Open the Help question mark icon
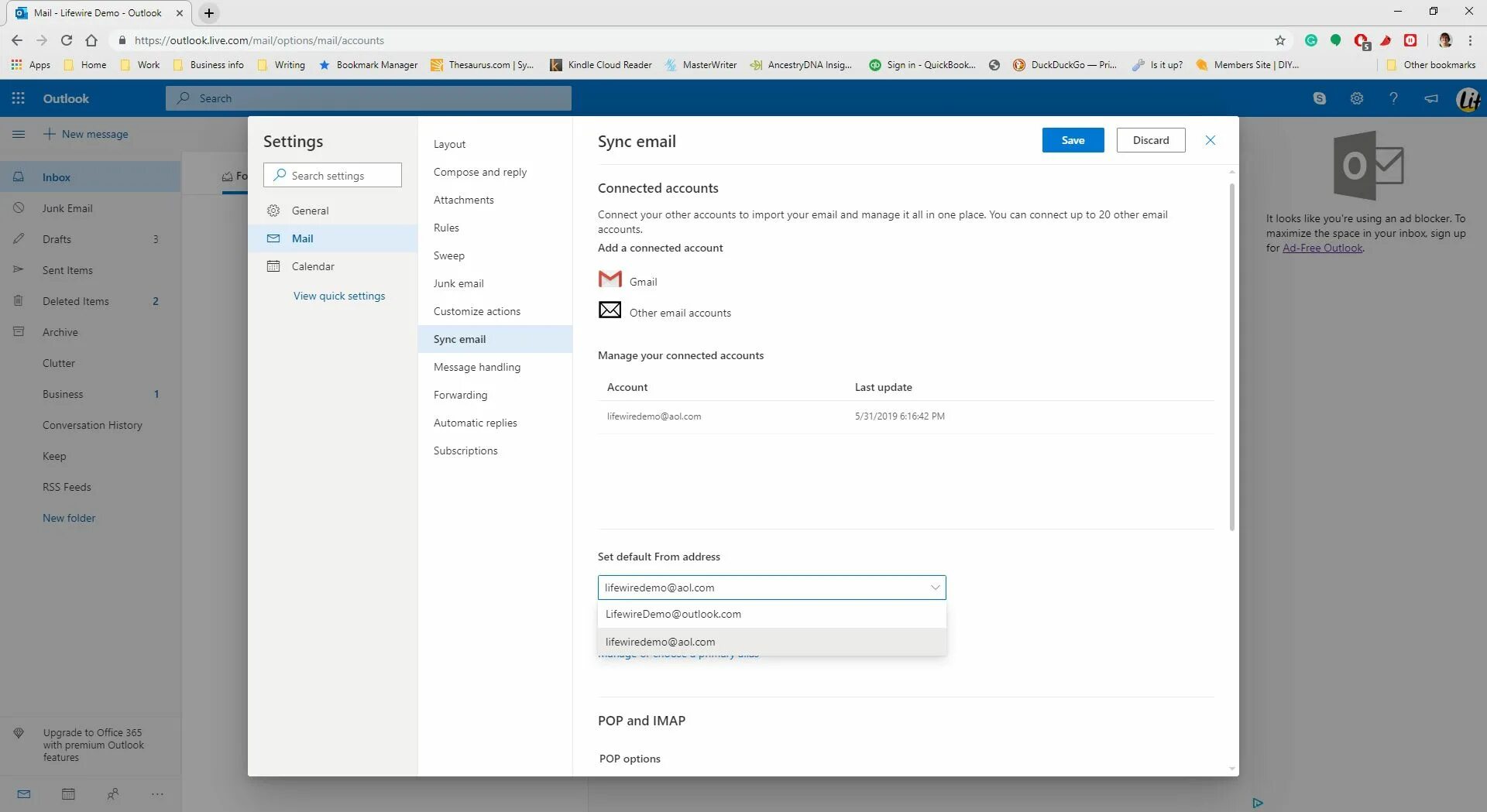Image resolution: width=1487 pixels, height=812 pixels. (x=1393, y=98)
